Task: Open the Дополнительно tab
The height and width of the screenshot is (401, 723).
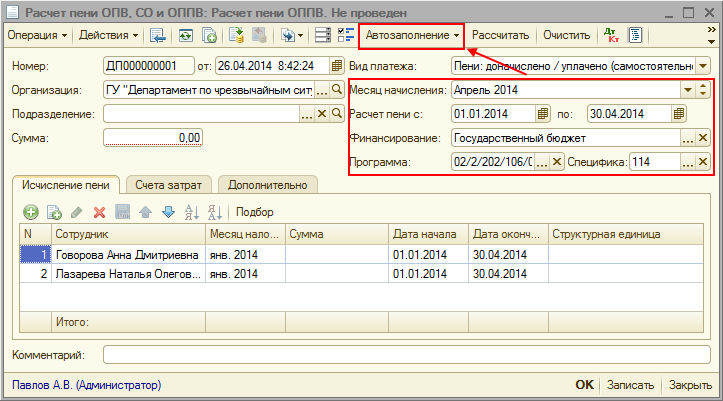Action: tap(267, 184)
